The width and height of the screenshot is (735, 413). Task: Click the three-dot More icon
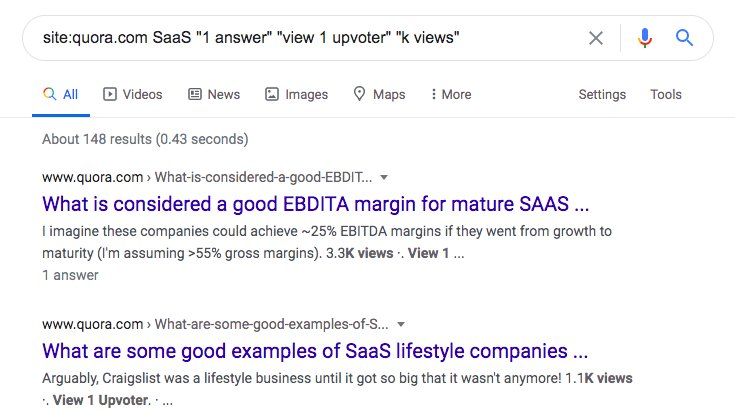433,94
